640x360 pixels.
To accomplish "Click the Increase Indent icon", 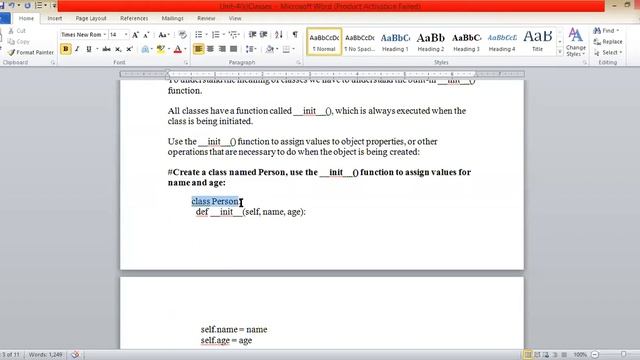I will [264, 34].
